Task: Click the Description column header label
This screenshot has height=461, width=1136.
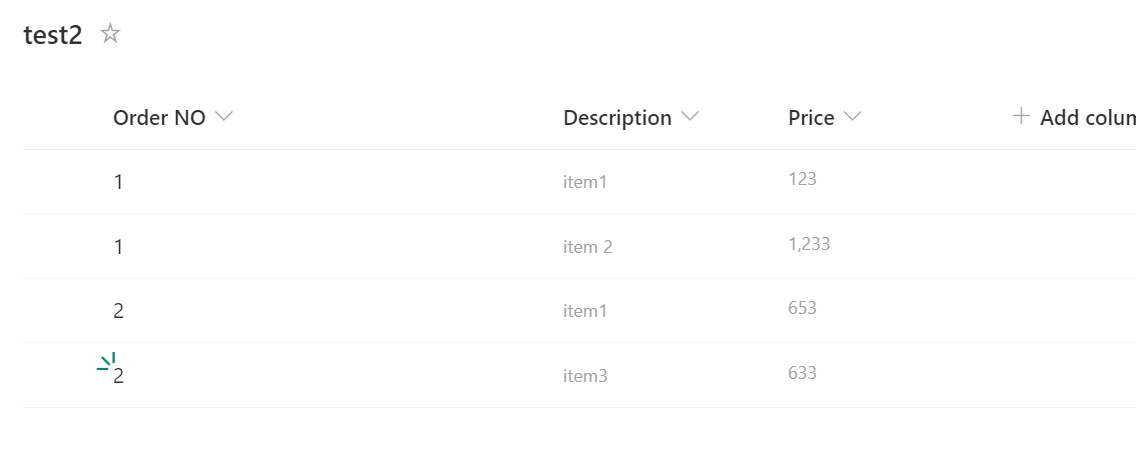Action: [617, 118]
